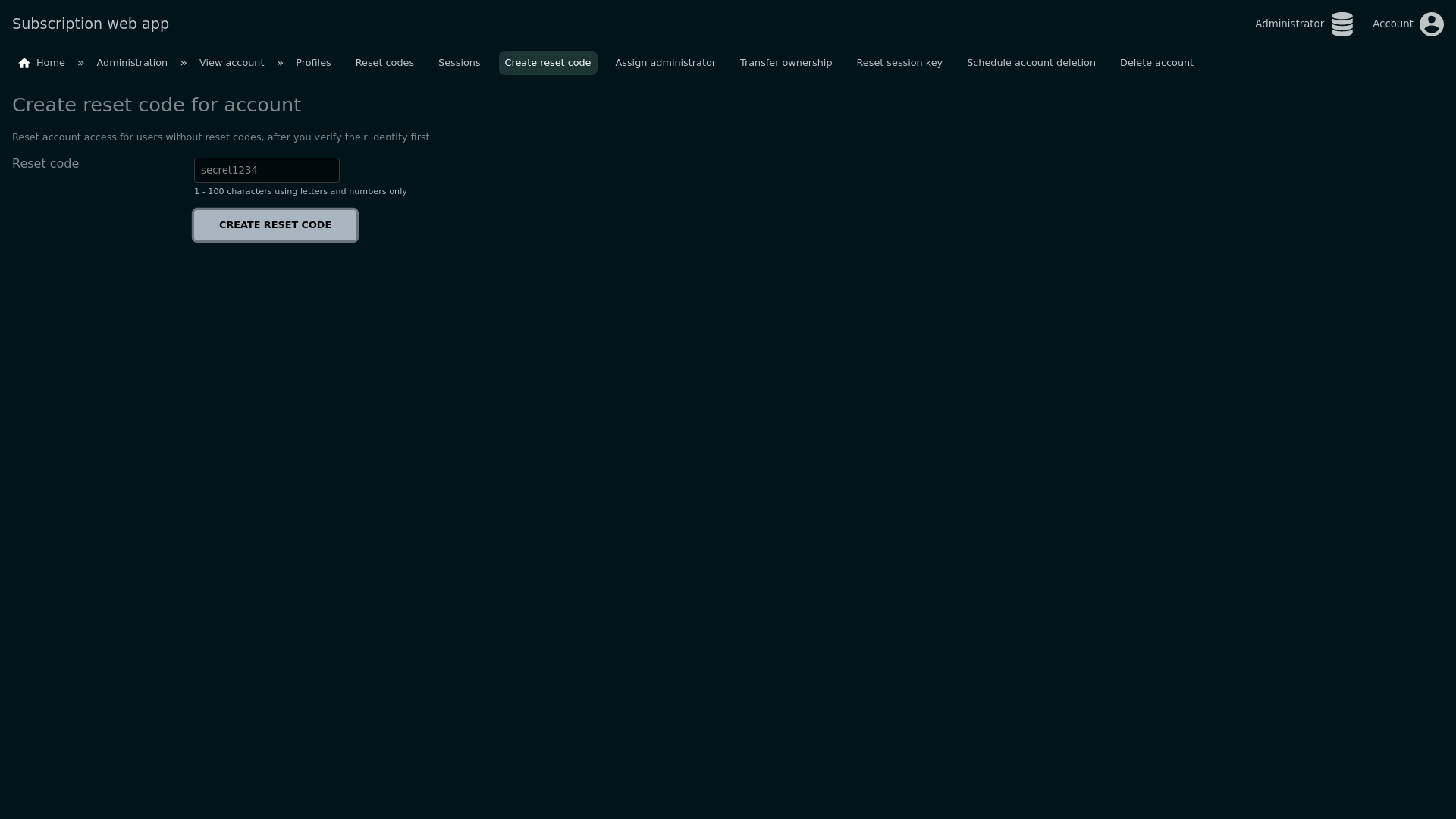Open the Administrator database icon
The image size is (1456, 819).
[x=1341, y=24]
